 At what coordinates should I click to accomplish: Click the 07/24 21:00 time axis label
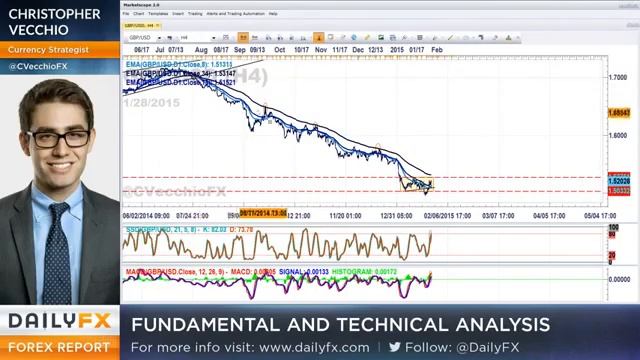[192, 216]
